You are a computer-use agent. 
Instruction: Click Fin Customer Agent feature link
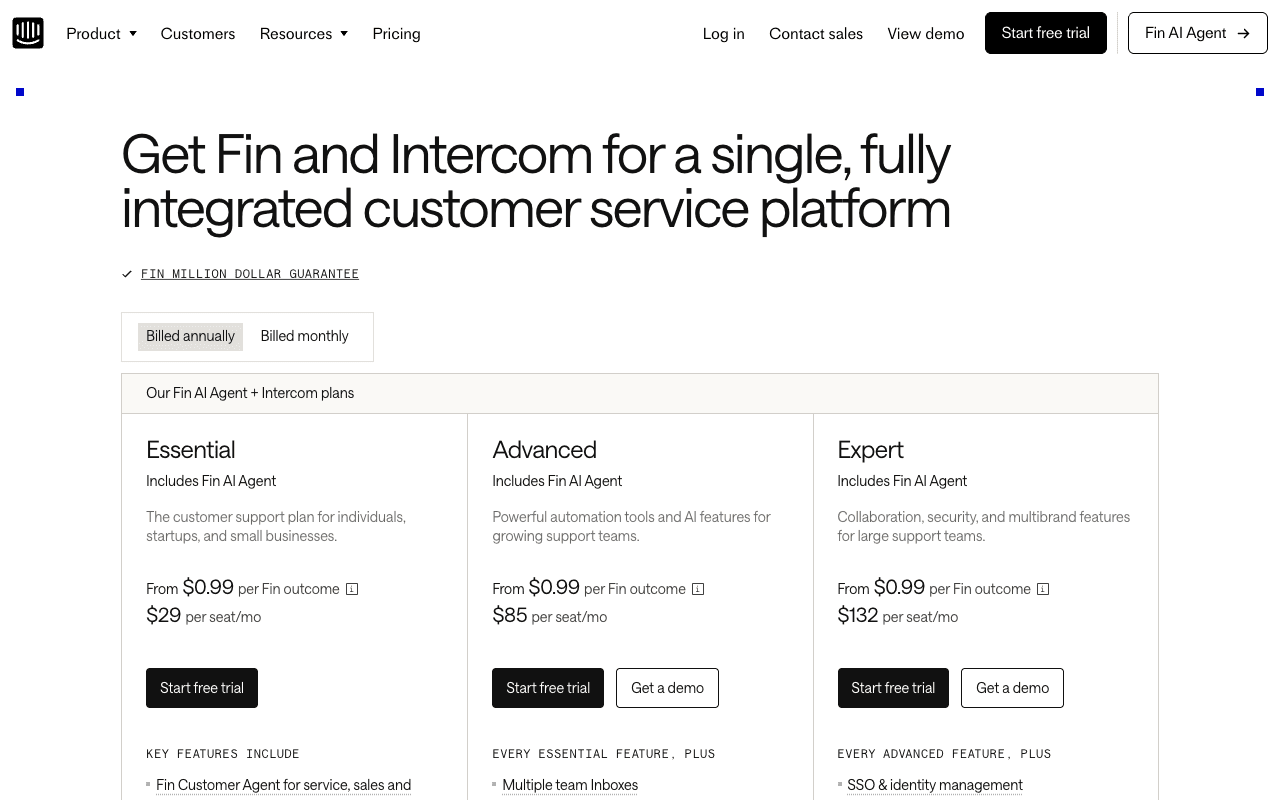tap(284, 785)
